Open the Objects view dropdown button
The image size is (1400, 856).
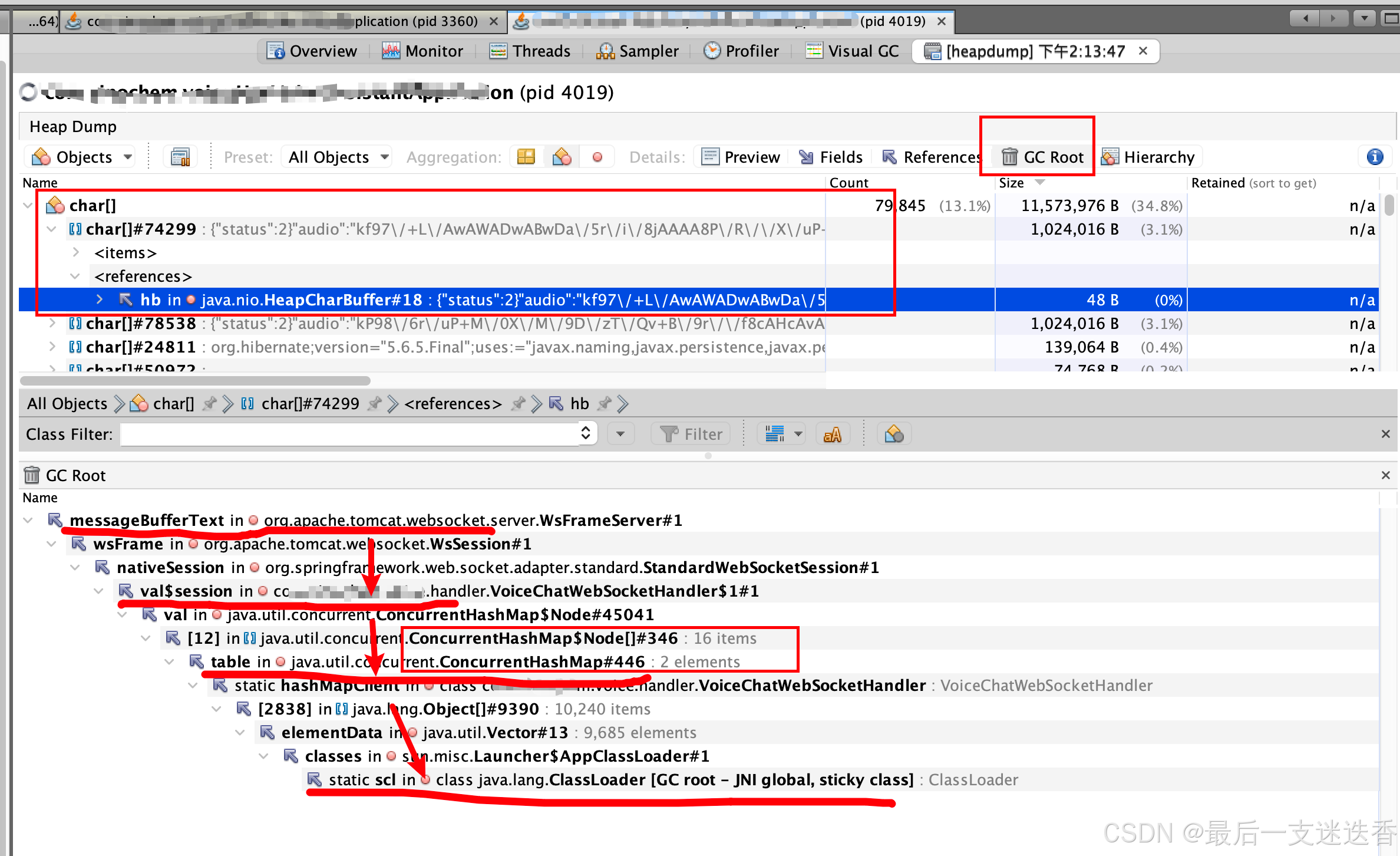(80, 157)
